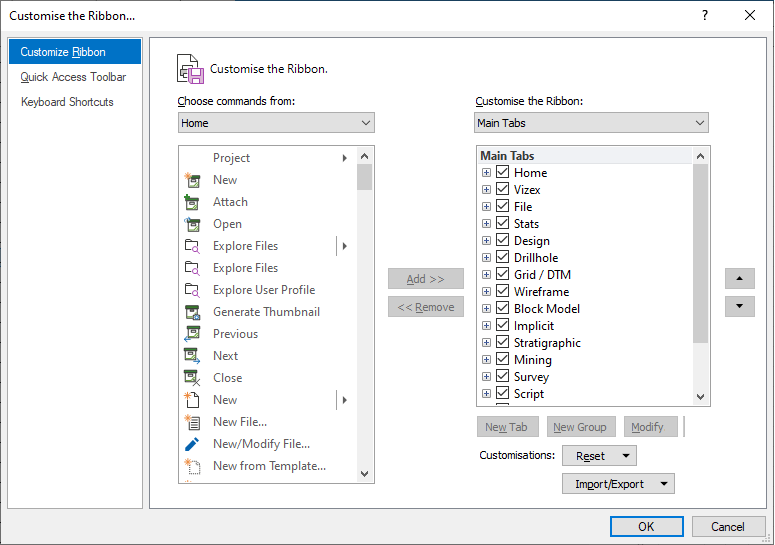The image size is (775, 545).
Task: Expand the Wireframe tree node
Action: tap(487, 292)
